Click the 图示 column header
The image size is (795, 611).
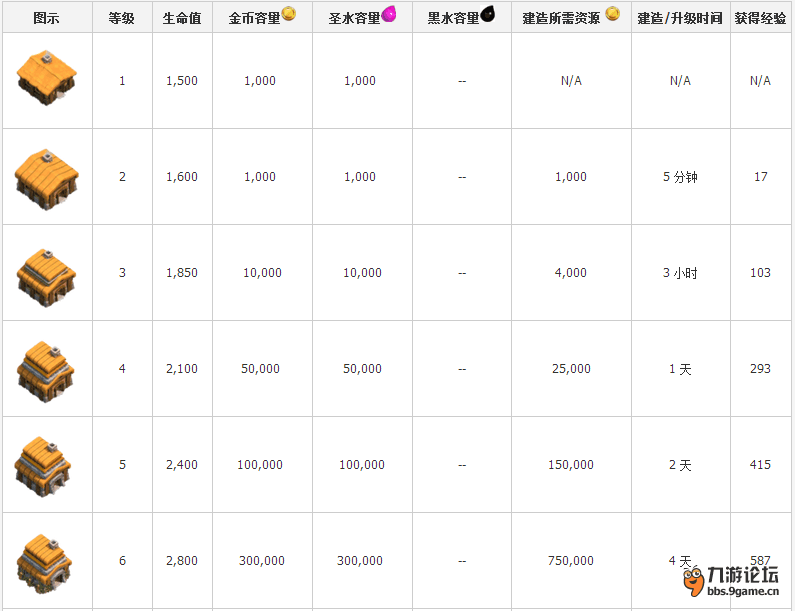[x=47, y=18]
